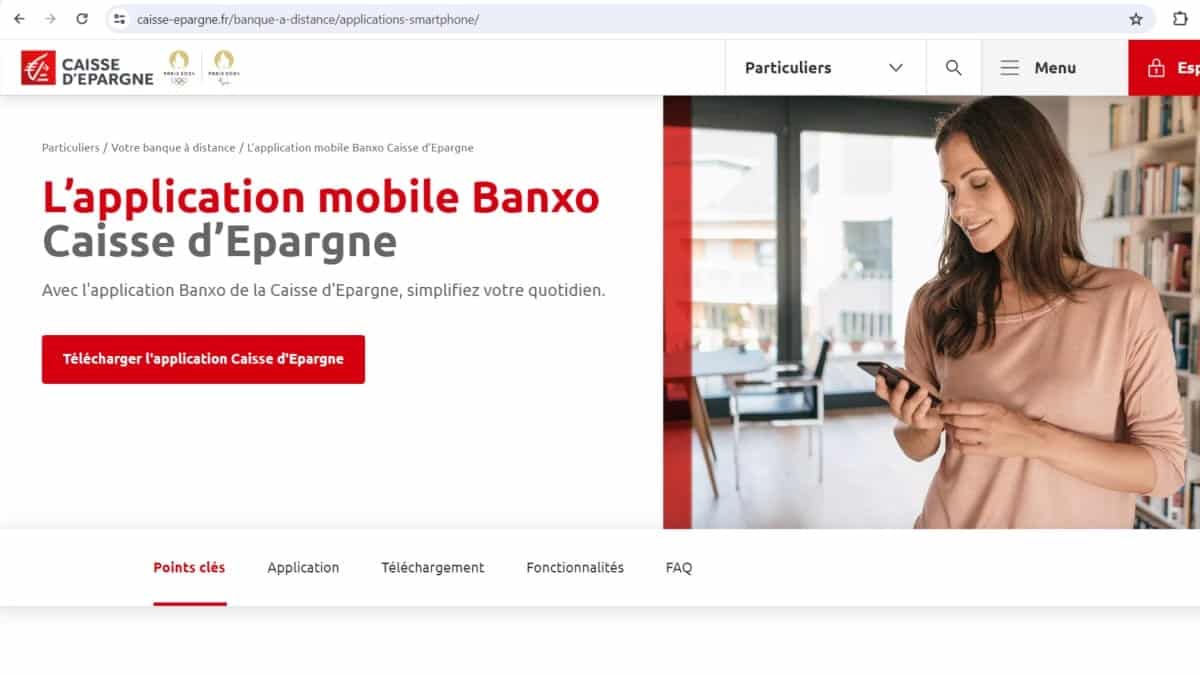Click the red padlock login icon

tap(1156, 68)
